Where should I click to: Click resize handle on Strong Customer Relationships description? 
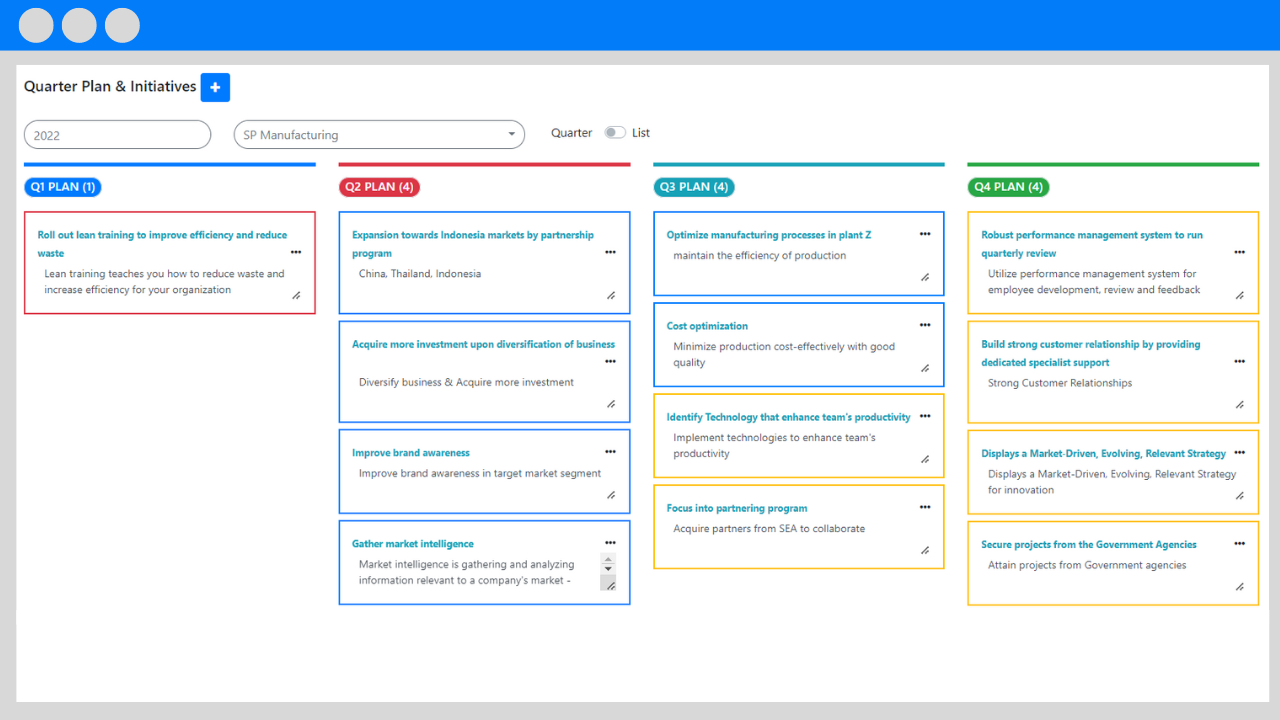click(x=1240, y=405)
